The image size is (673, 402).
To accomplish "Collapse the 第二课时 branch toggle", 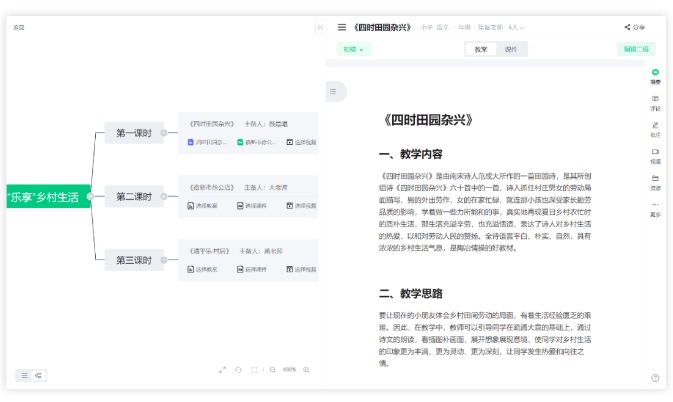I will coord(164,196).
